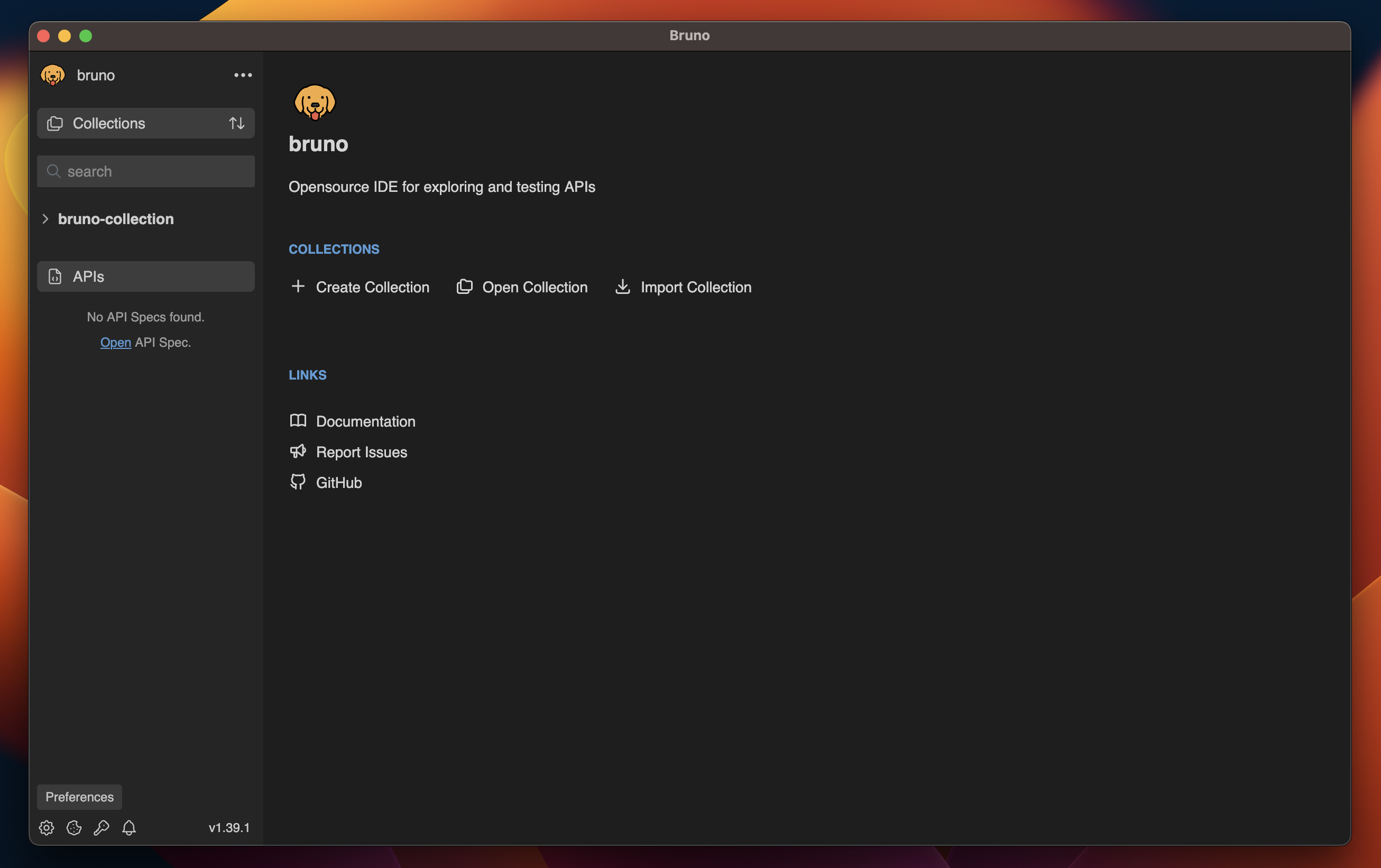The width and height of the screenshot is (1381, 868).
Task: Open the three-dot sidebar menu
Action: point(243,75)
